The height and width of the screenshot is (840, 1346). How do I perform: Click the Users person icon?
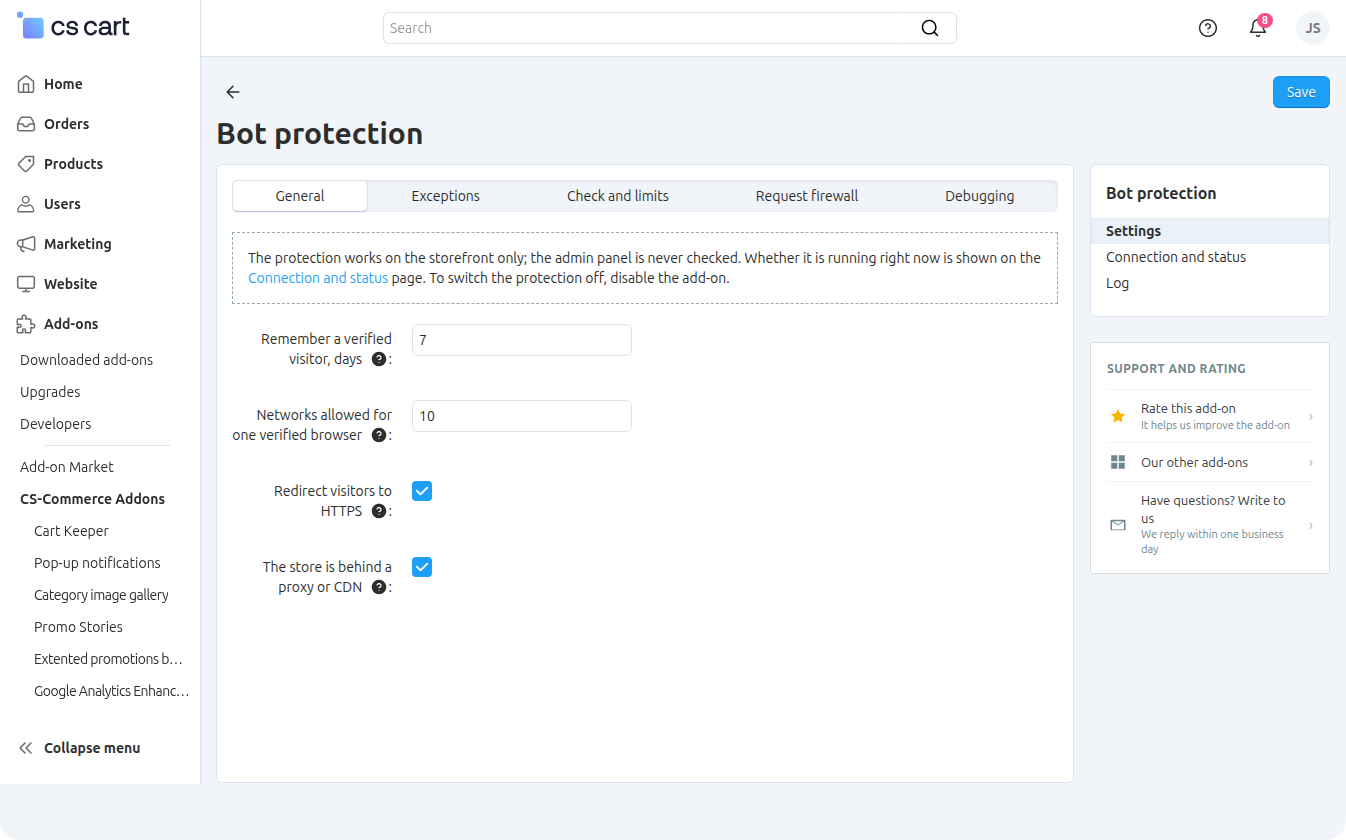[27, 204]
